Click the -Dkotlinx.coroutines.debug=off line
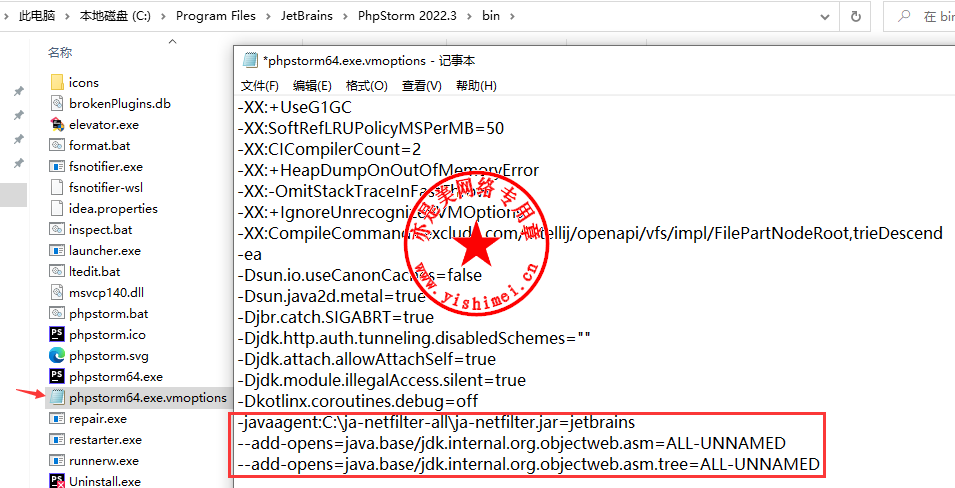The height and width of the screenshot is (488, 955). 358,401
